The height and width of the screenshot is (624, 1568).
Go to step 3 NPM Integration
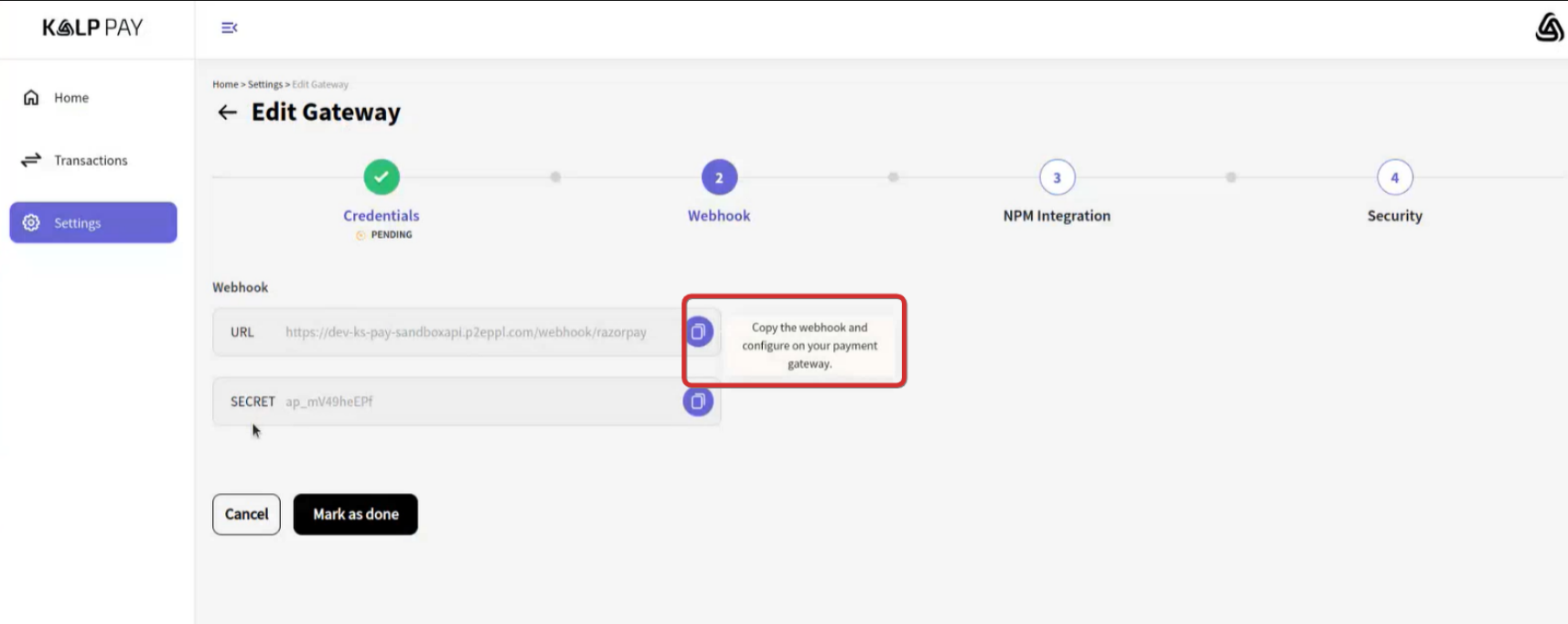click(1057, 178)
